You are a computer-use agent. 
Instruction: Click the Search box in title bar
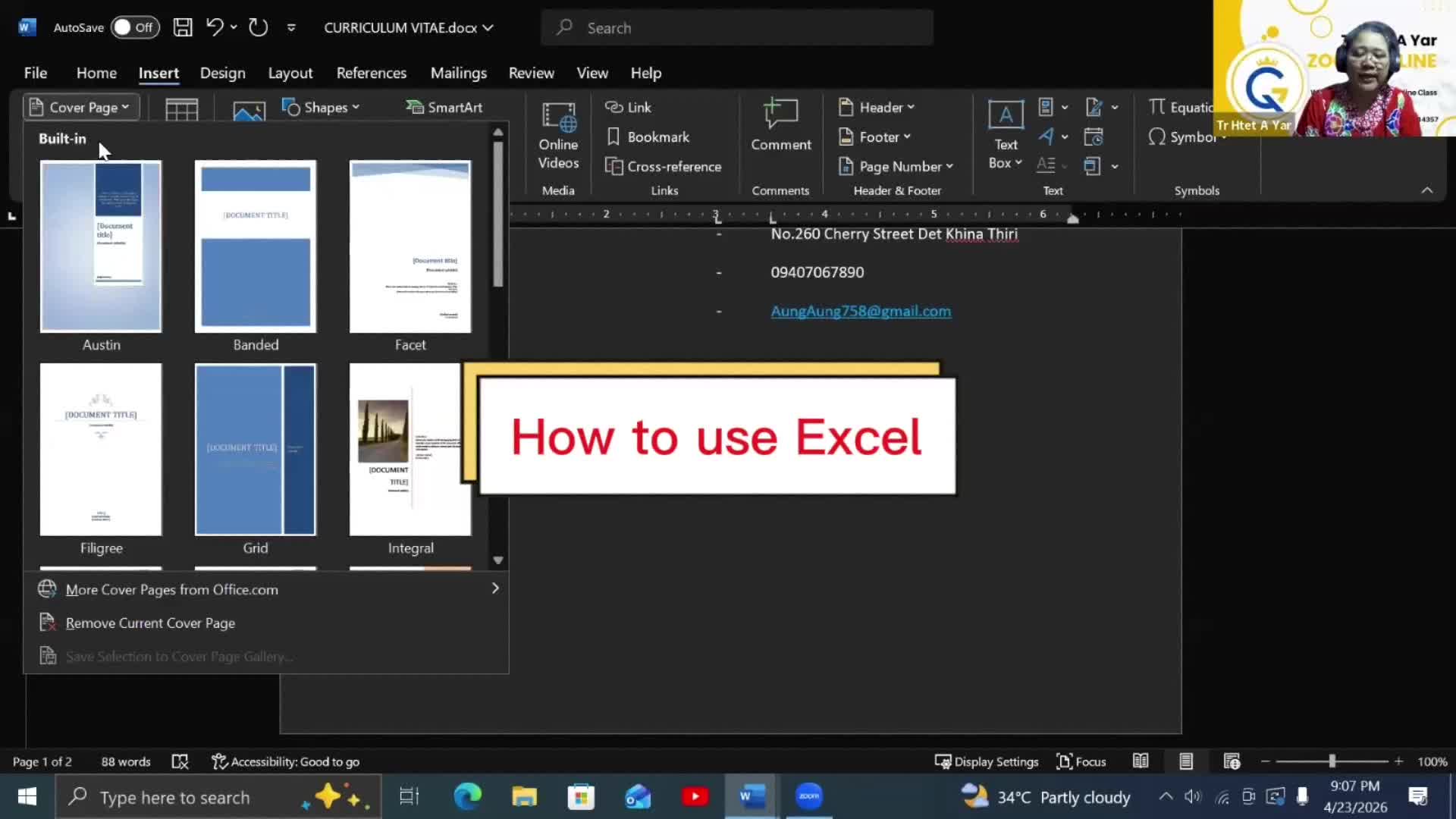[x=737, y=28]
